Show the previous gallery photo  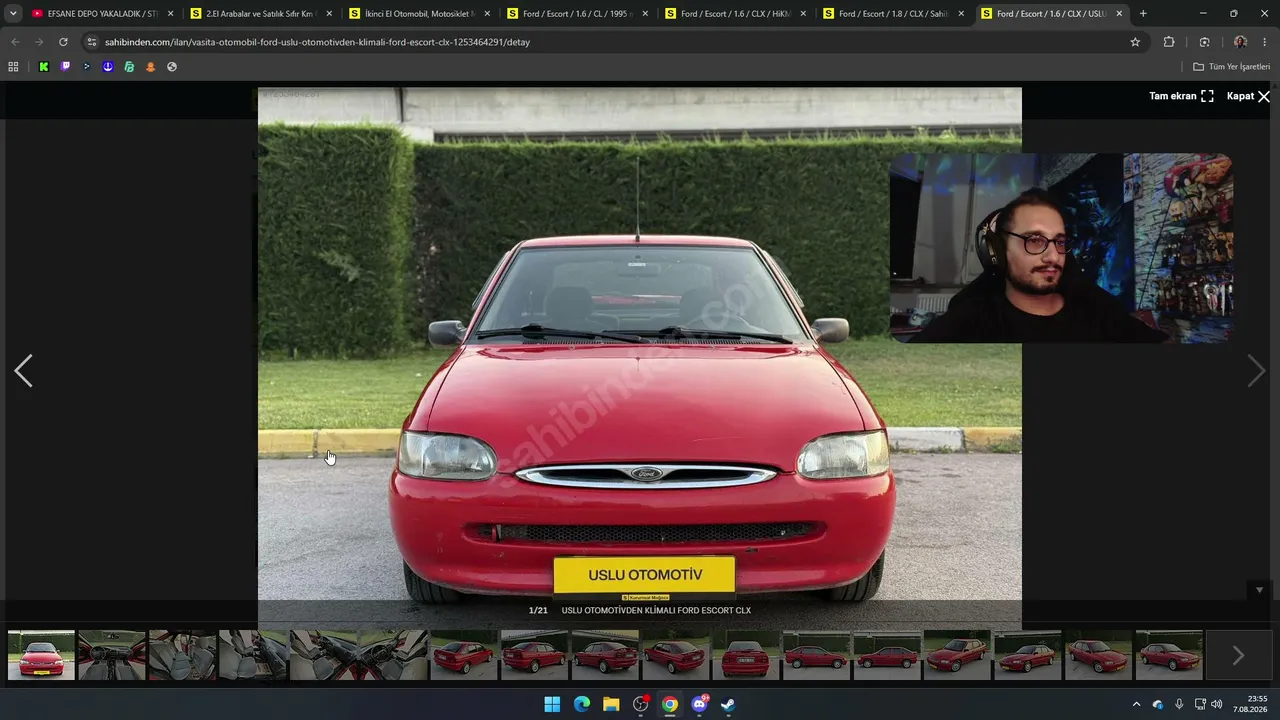(24, 371)
